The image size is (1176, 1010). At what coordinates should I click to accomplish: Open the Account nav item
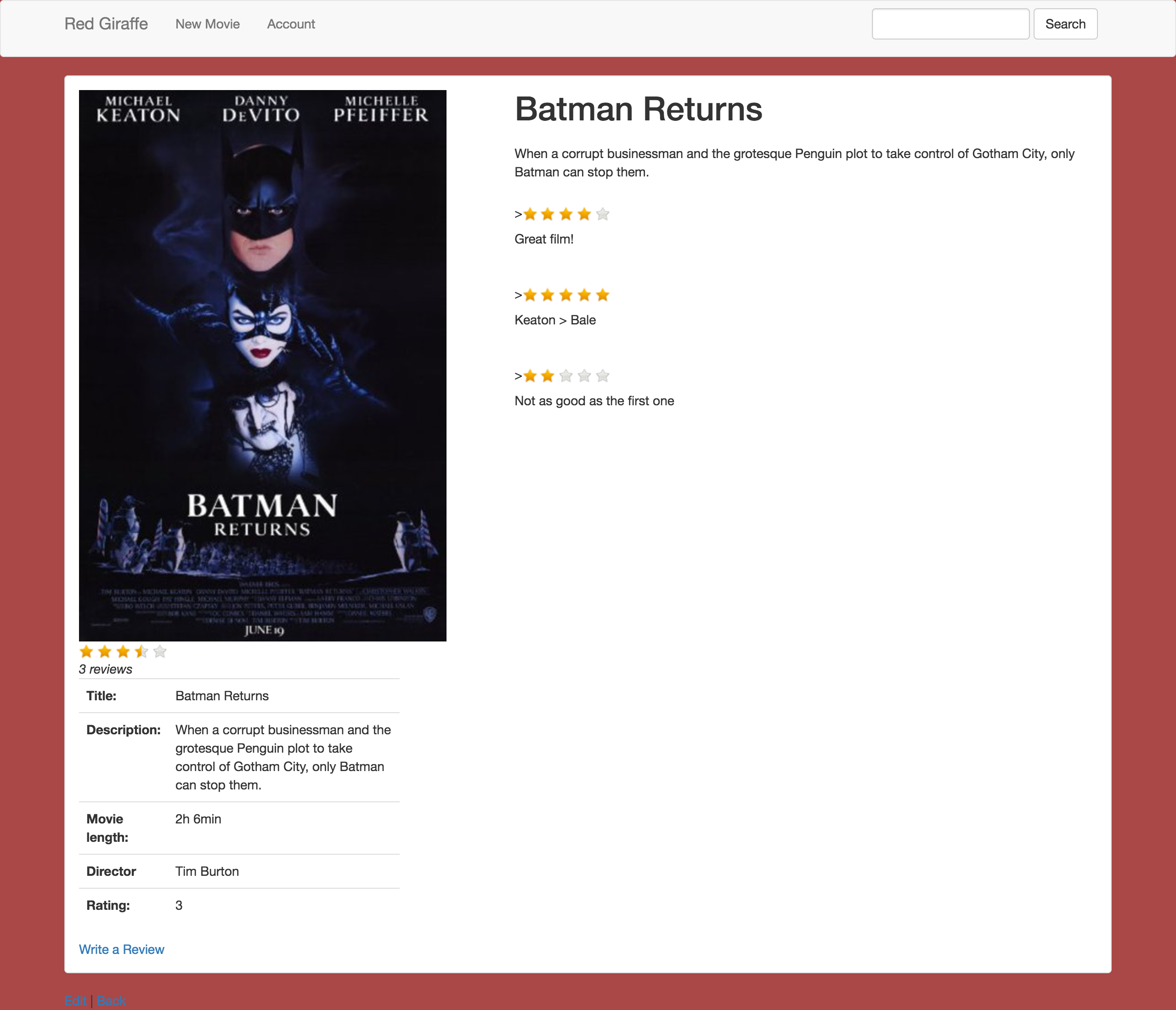coord(291,24)
